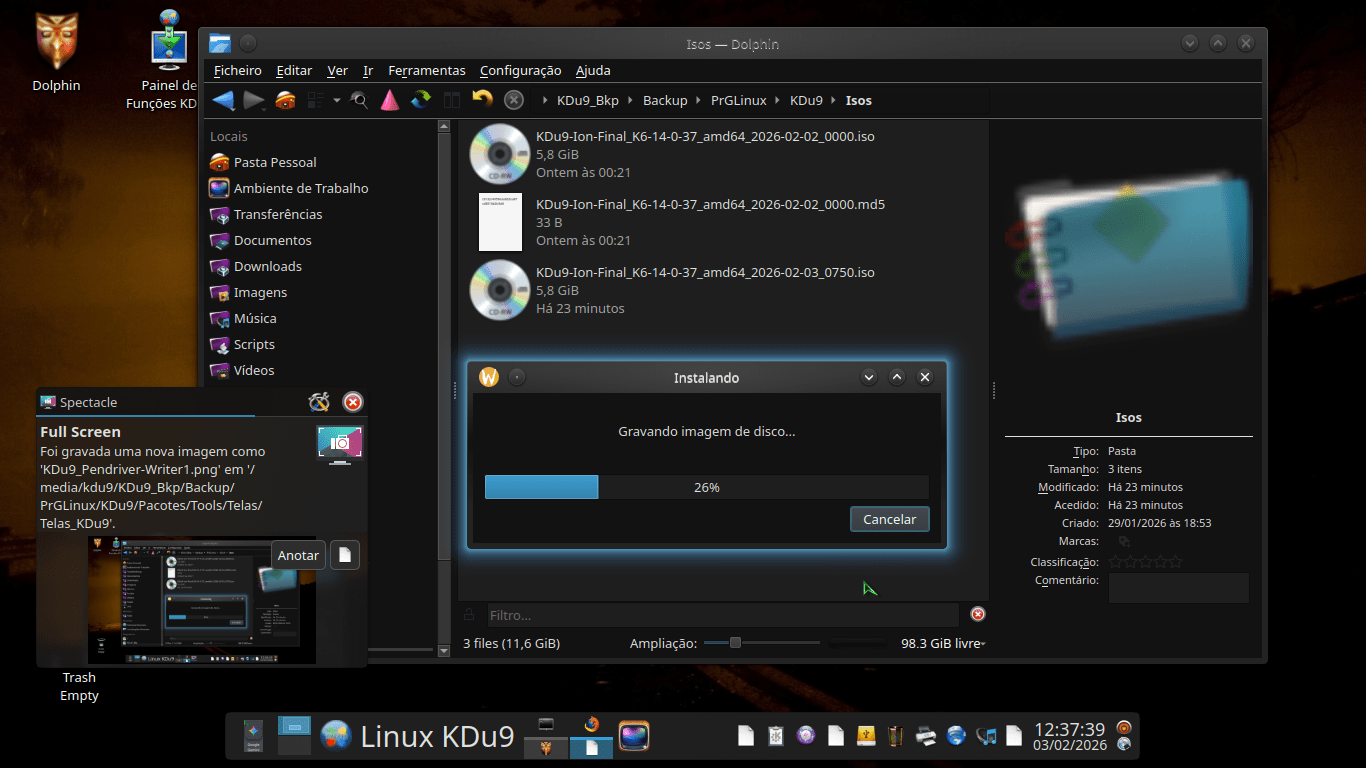
Task: Click the green-blue refresh arrows icon
Action: (421, 100)
